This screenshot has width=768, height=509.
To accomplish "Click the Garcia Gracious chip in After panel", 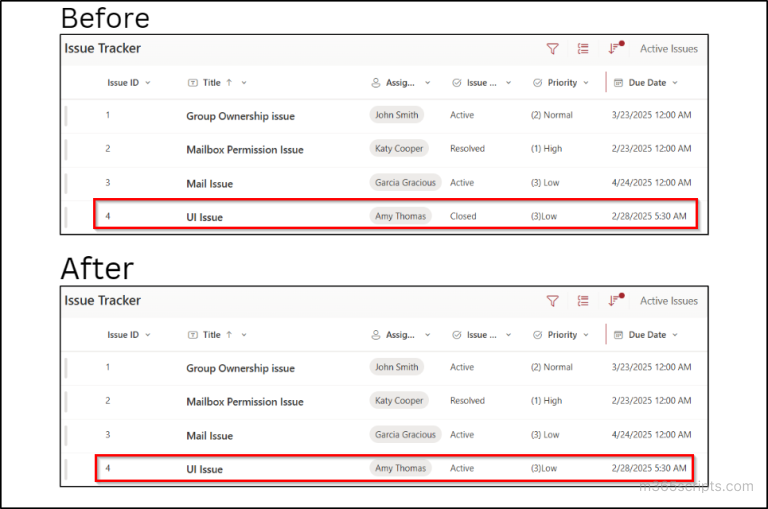I will 405,434.
